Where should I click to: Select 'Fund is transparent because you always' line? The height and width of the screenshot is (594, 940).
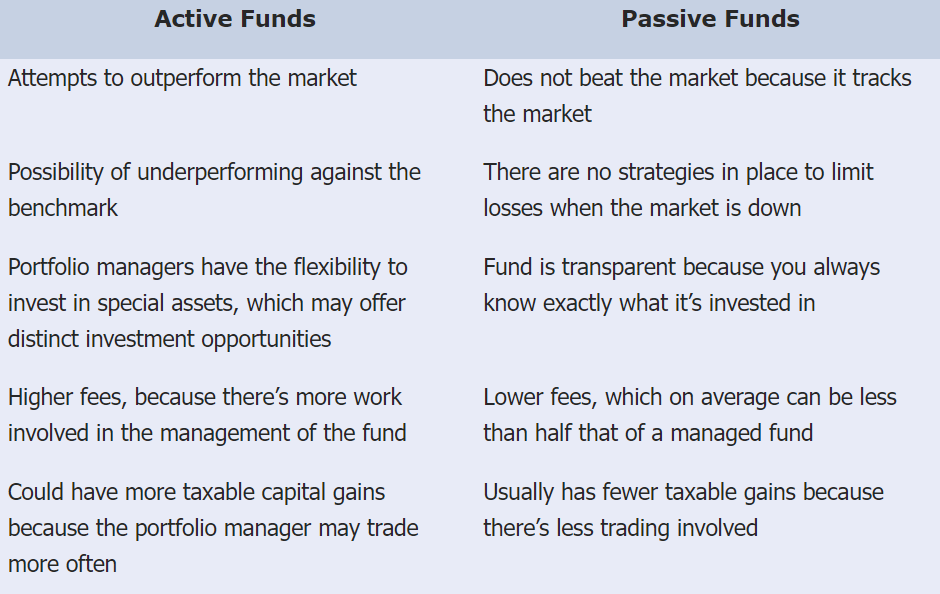681,267
